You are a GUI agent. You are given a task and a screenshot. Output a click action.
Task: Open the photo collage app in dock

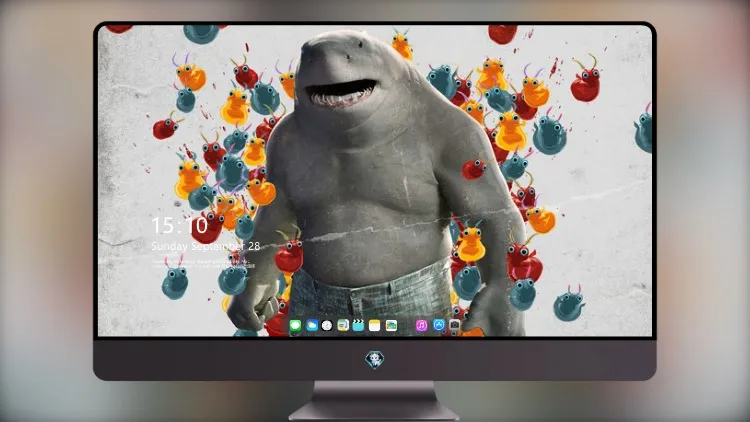click(391, 326)
